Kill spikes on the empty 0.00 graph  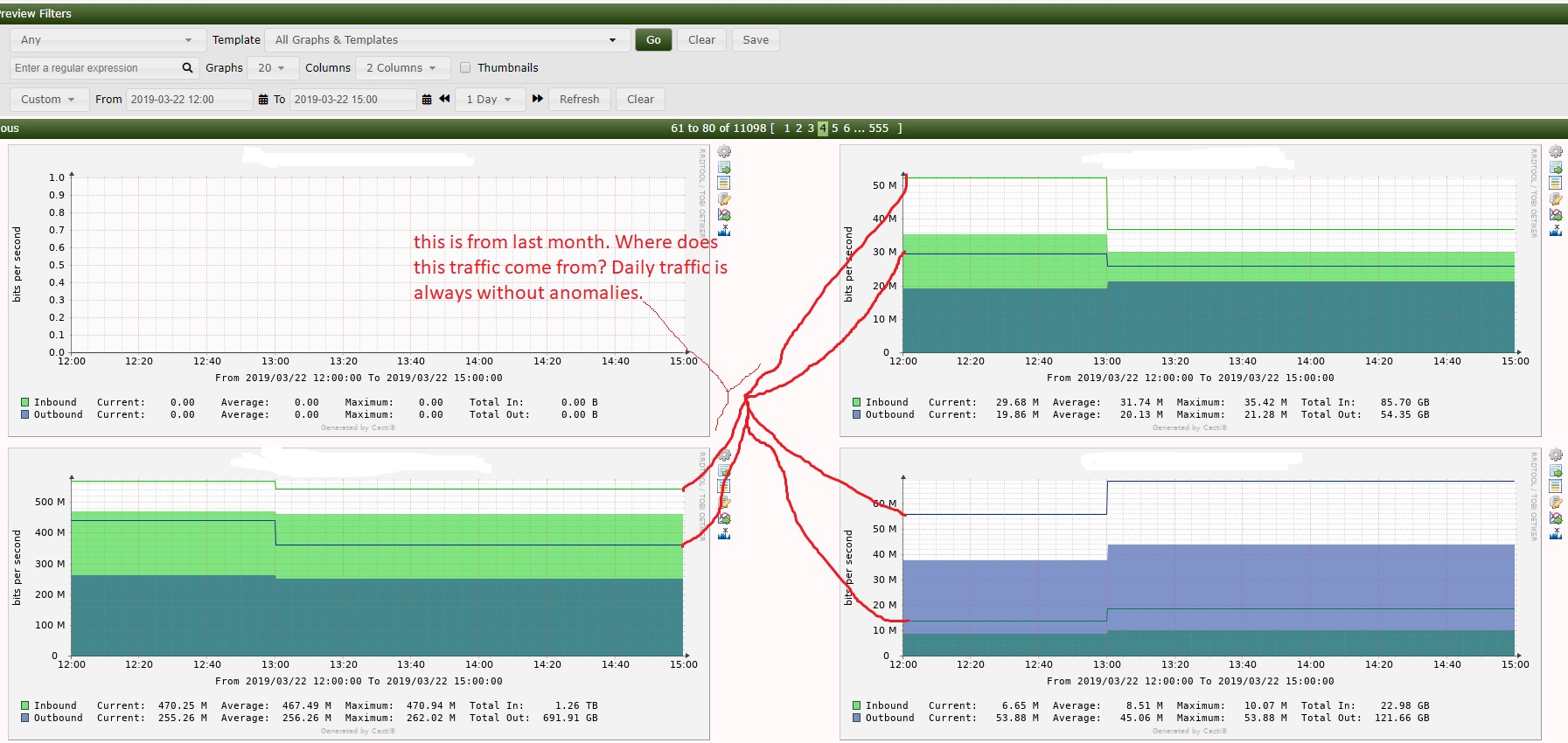coord(724,230)
